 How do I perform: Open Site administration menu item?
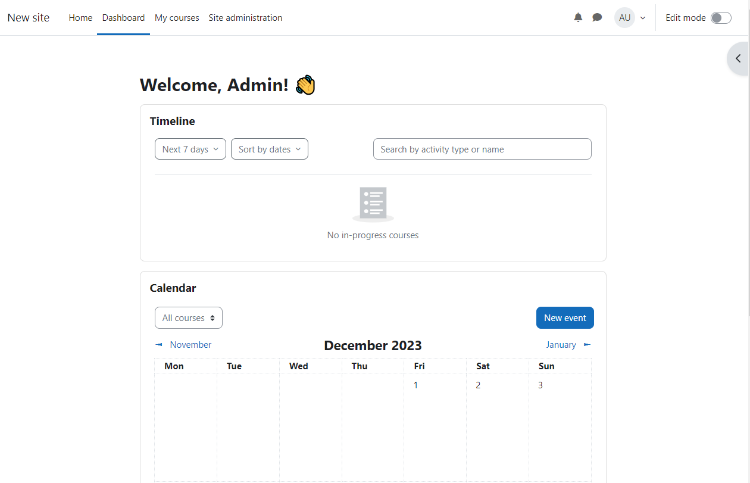click(245, 18)
